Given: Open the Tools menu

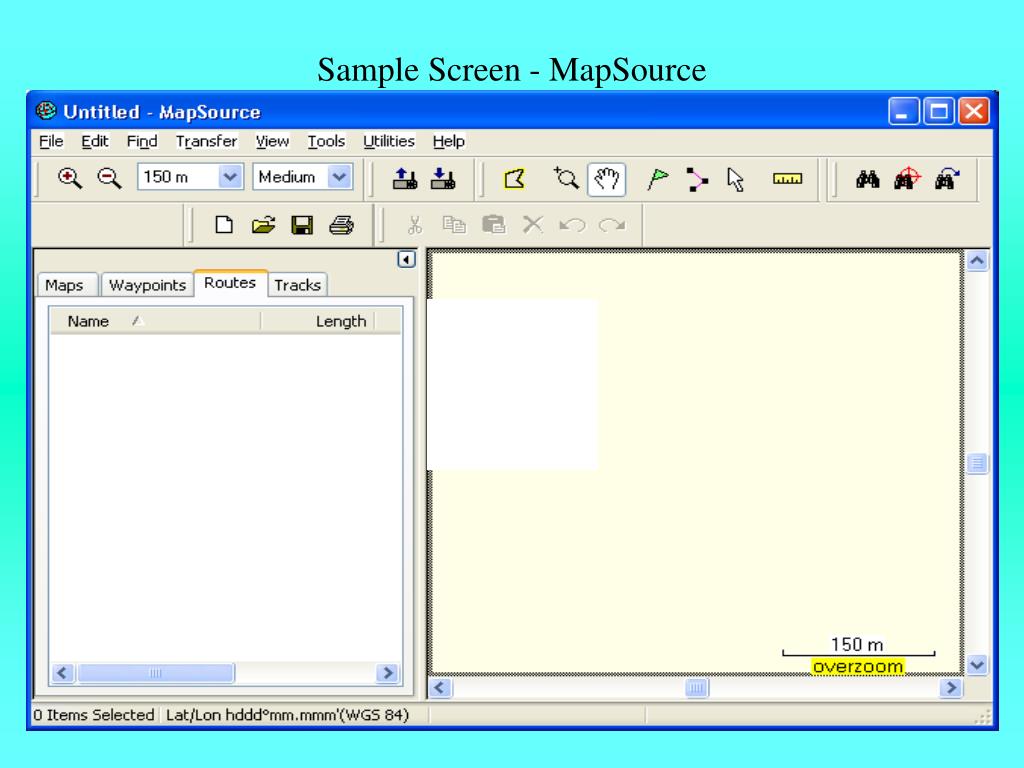Looking at the screenshot, I should [x=326, y=141].
